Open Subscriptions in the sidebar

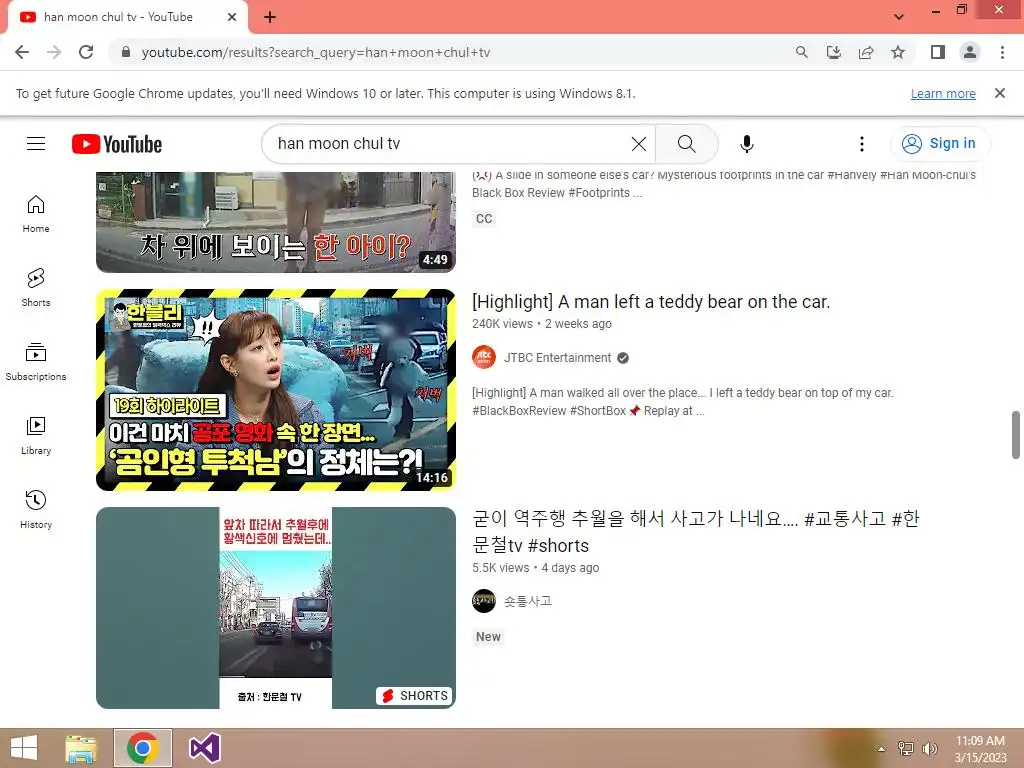point(36,362)
